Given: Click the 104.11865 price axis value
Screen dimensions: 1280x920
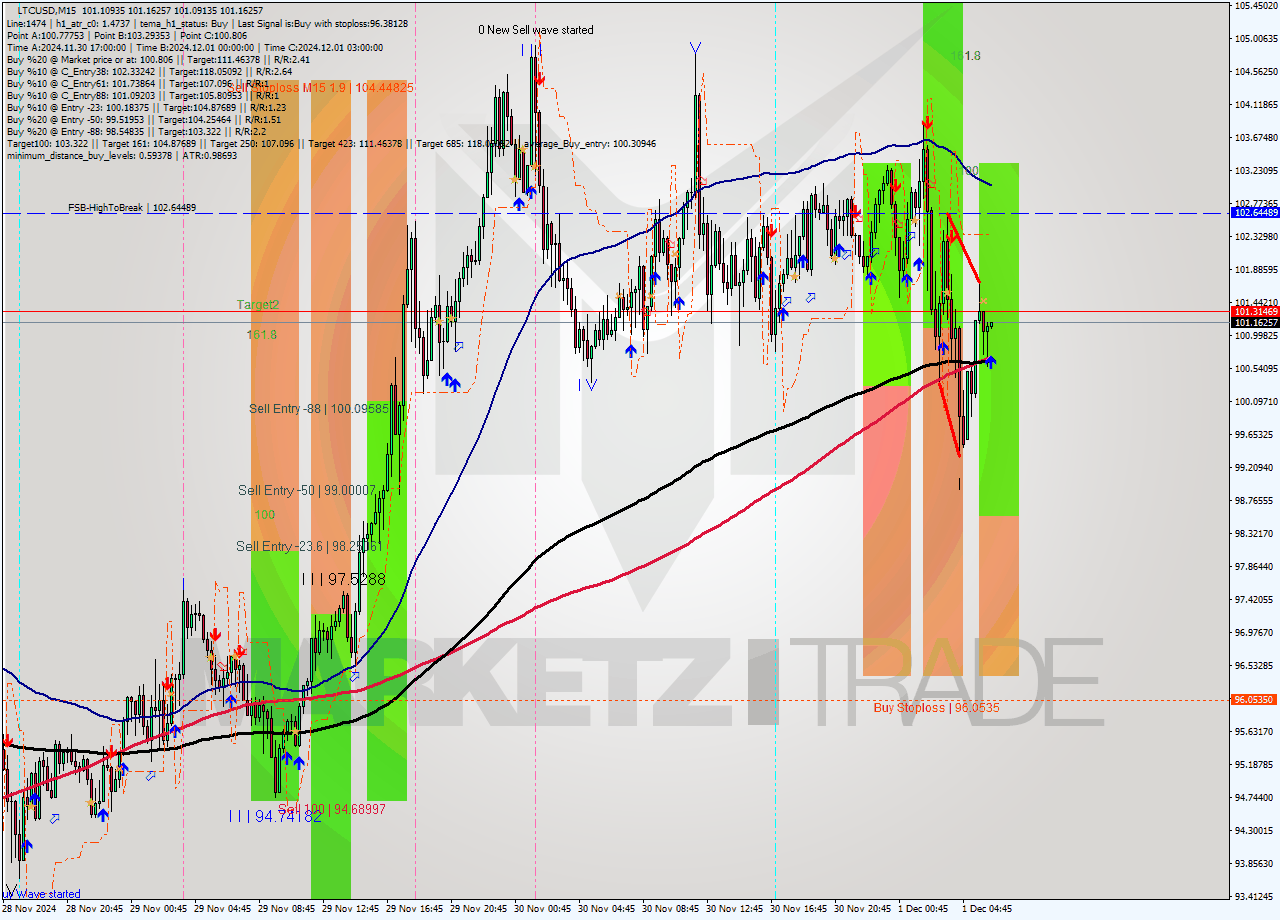Looking at the screenshot, I should [x=1255, y=104].
